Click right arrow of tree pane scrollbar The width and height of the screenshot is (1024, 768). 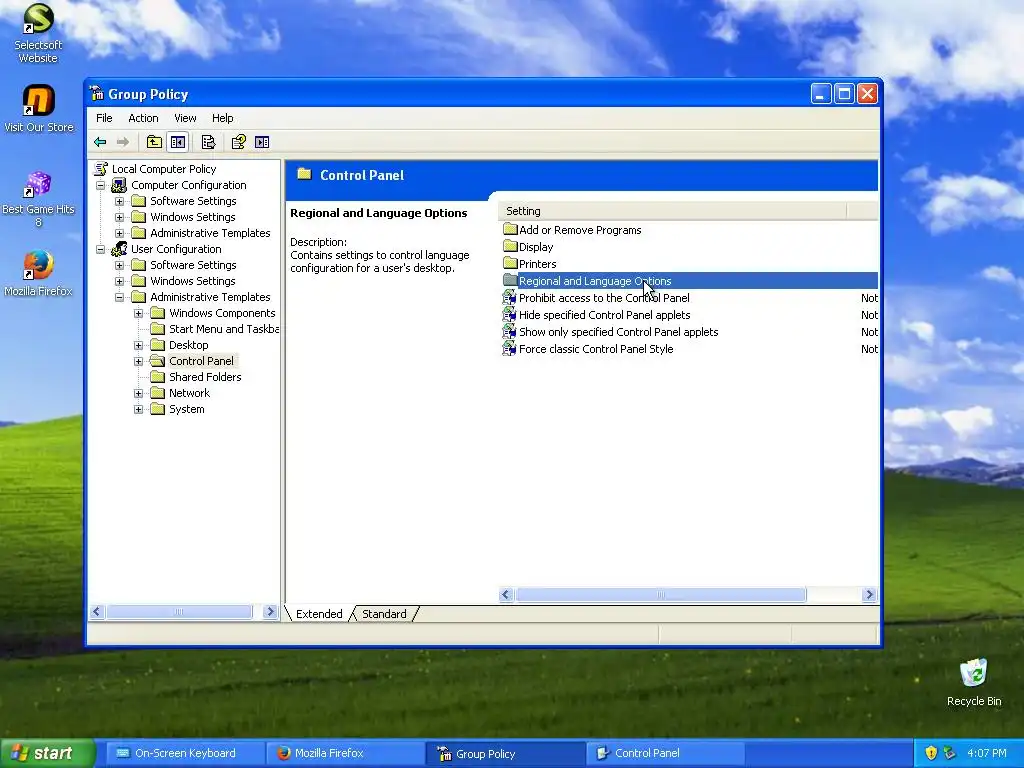[270, 612]
